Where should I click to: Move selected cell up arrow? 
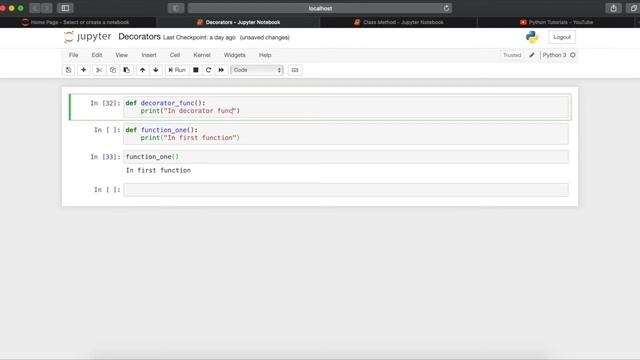pos(142,70)
